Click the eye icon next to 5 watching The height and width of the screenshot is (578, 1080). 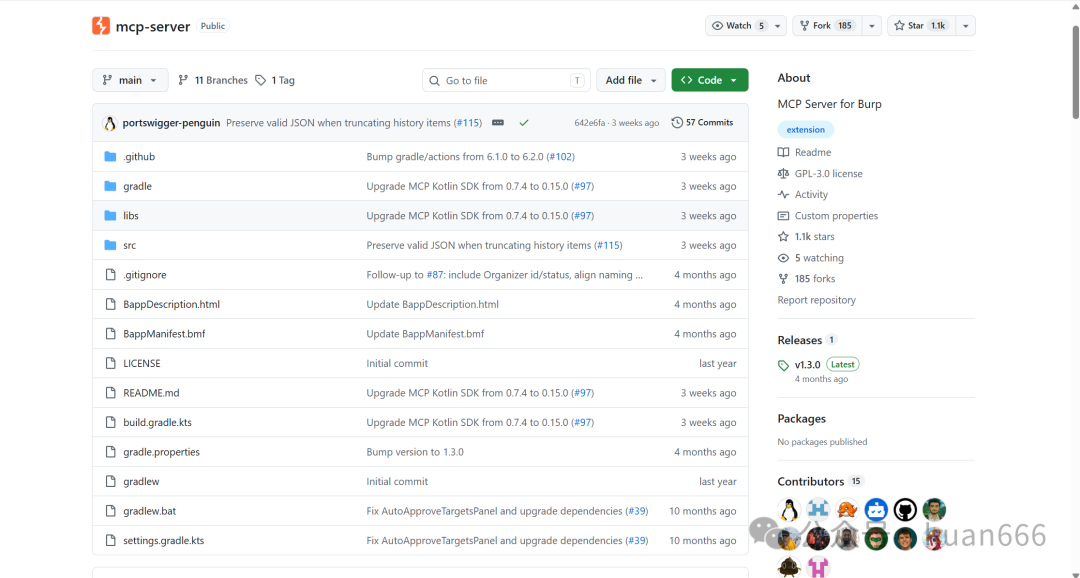[x=783, y=258]
